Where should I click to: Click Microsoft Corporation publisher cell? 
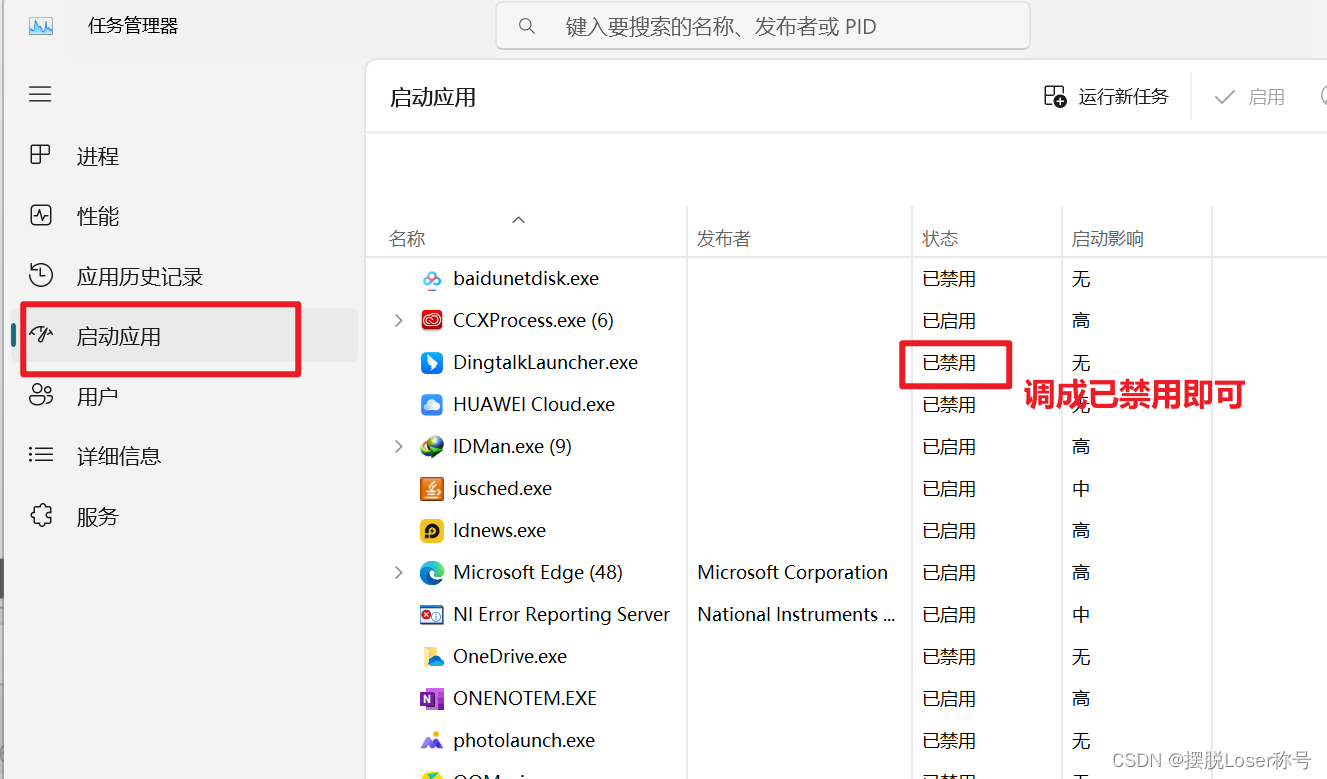[x=792, y=573]
